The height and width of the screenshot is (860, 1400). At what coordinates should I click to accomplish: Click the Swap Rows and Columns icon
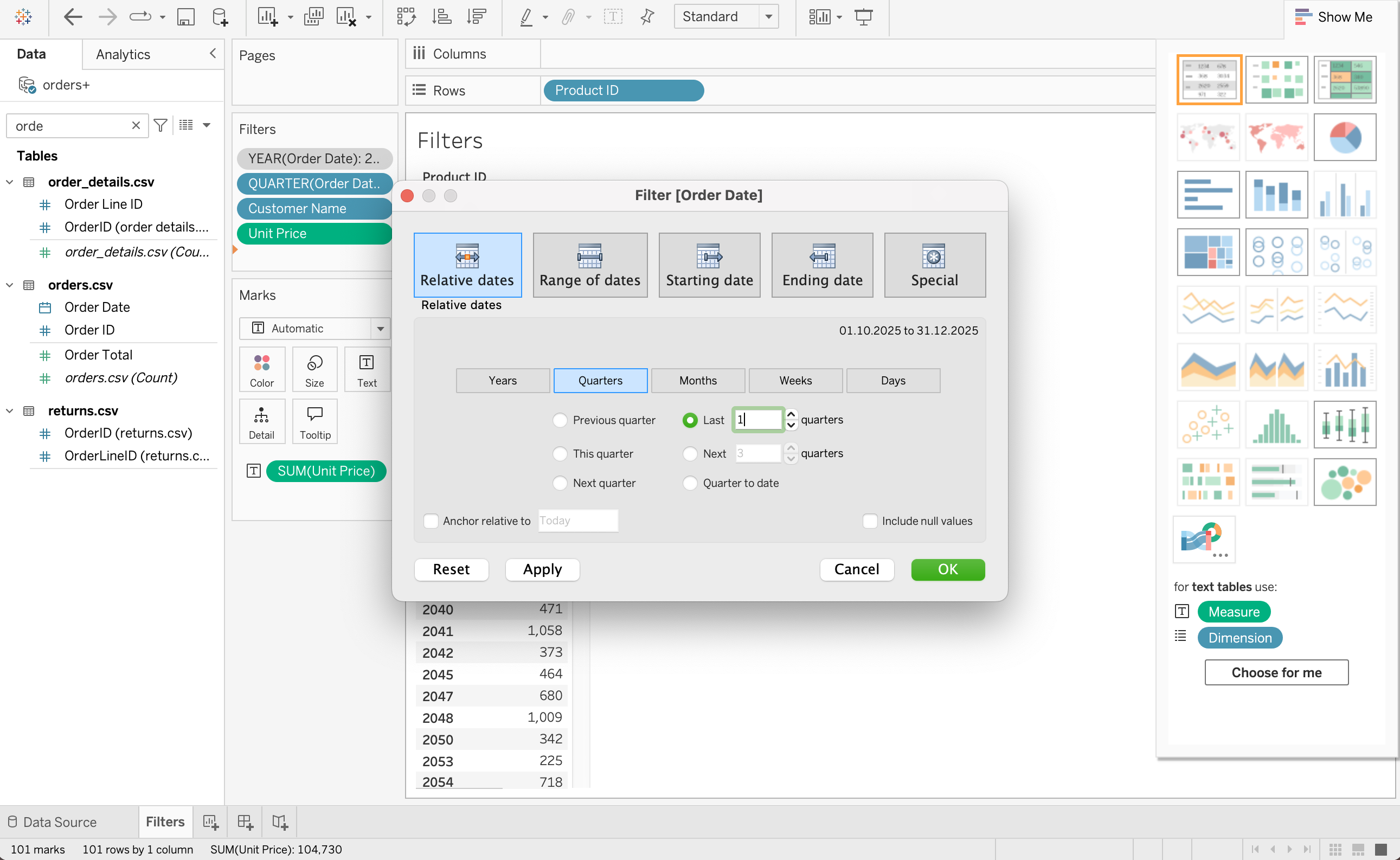point(406,17)
